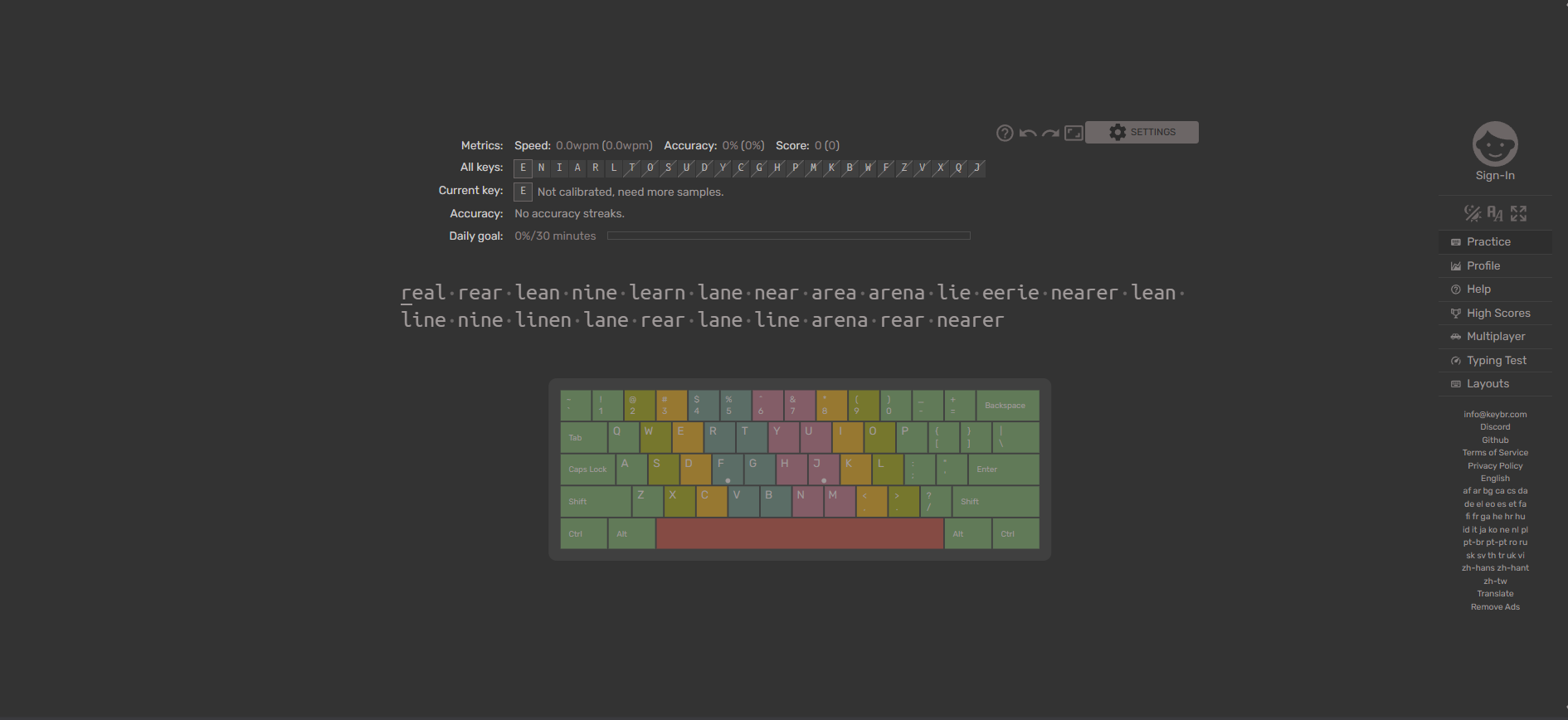Click the help question mark icon
This screenshot has width=1568, height=720.
(1005, 133)
